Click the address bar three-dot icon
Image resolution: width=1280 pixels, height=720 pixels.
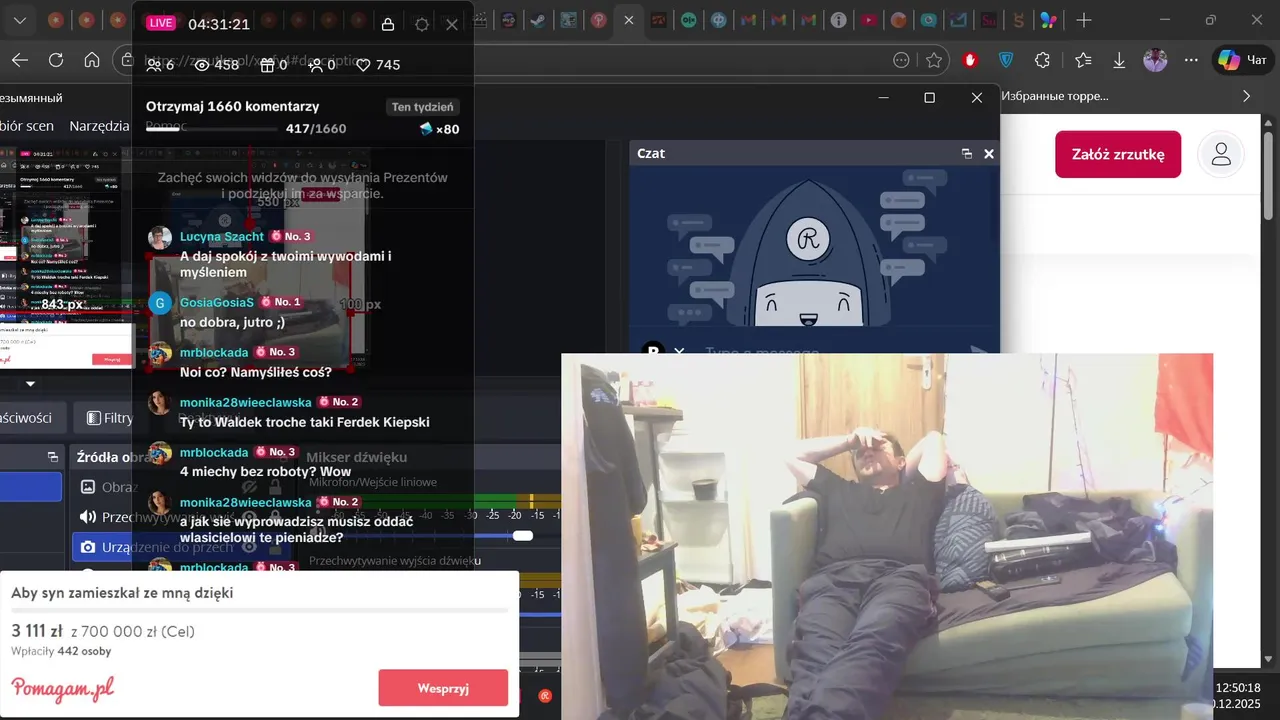coord(901,60)
